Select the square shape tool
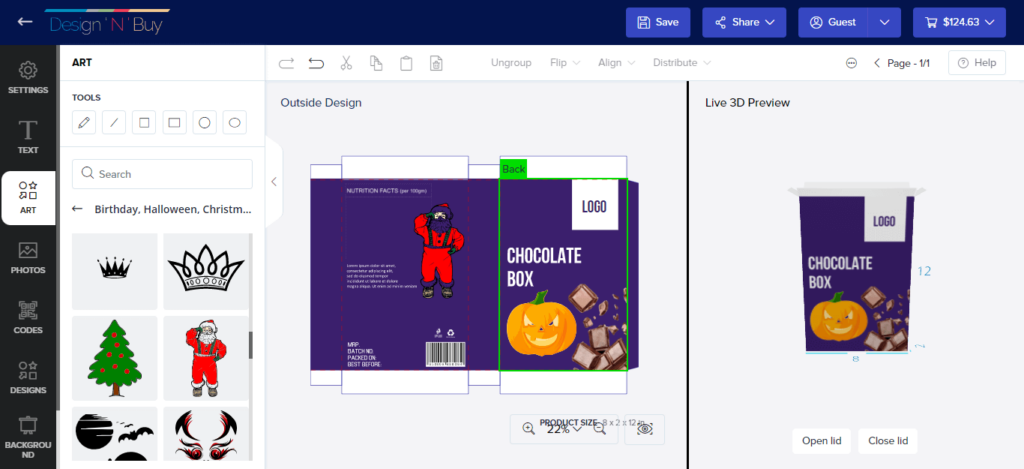Viewport: 1024px width, 469px height. click(x=144, y=122)
